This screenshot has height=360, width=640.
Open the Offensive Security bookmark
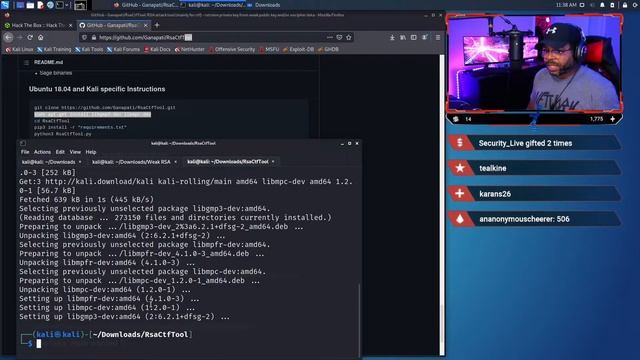(232, 49)
